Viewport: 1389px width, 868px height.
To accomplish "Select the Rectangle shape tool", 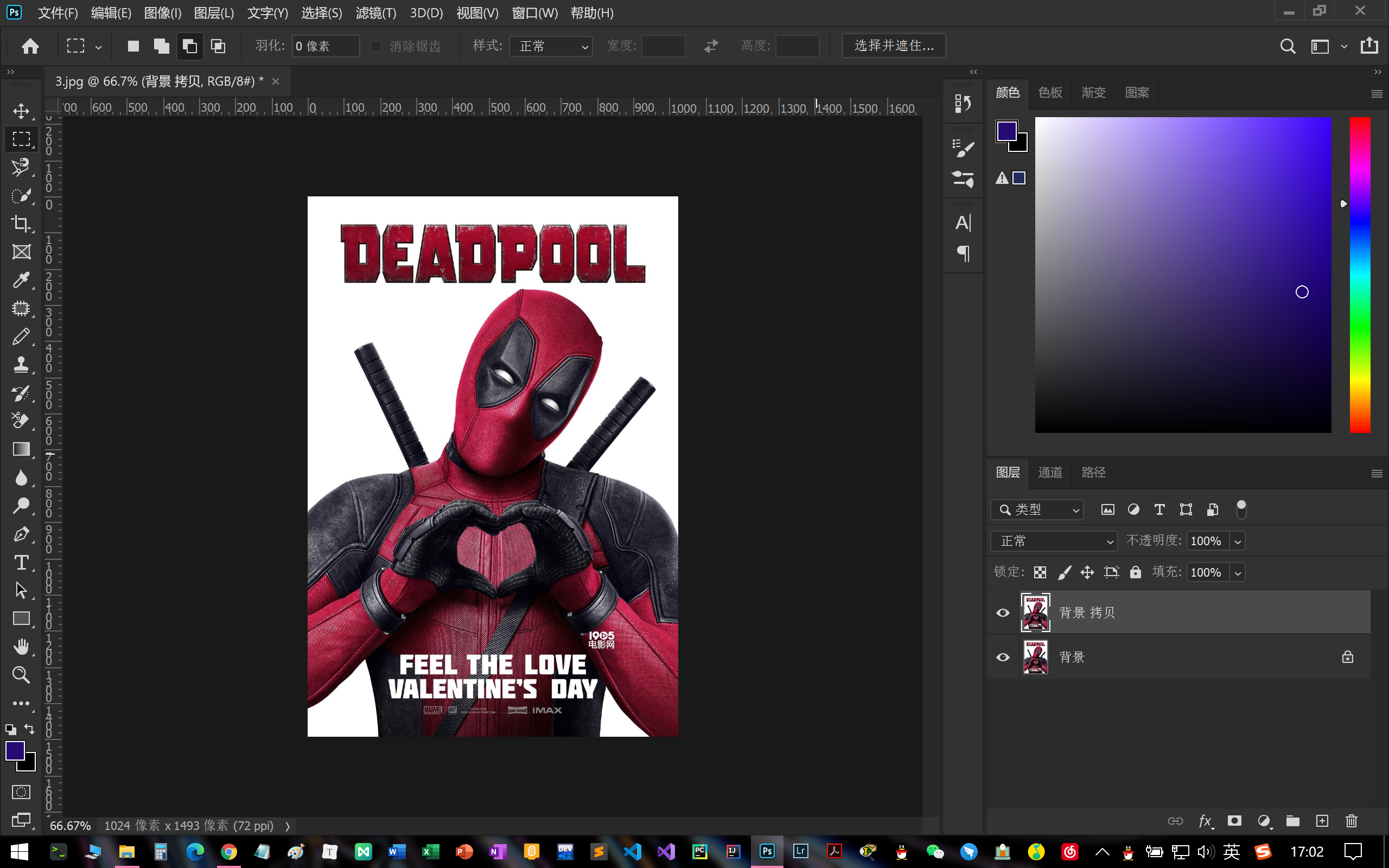I will [21, 618].
